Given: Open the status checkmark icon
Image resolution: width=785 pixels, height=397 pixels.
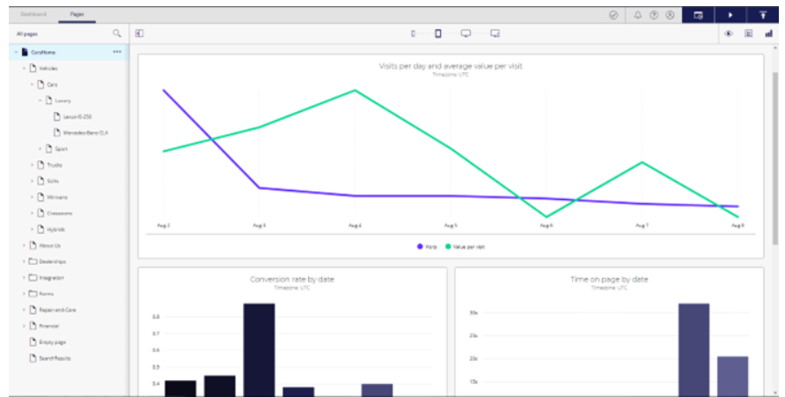Looking at the screenshot, I should tap(613, 15).
